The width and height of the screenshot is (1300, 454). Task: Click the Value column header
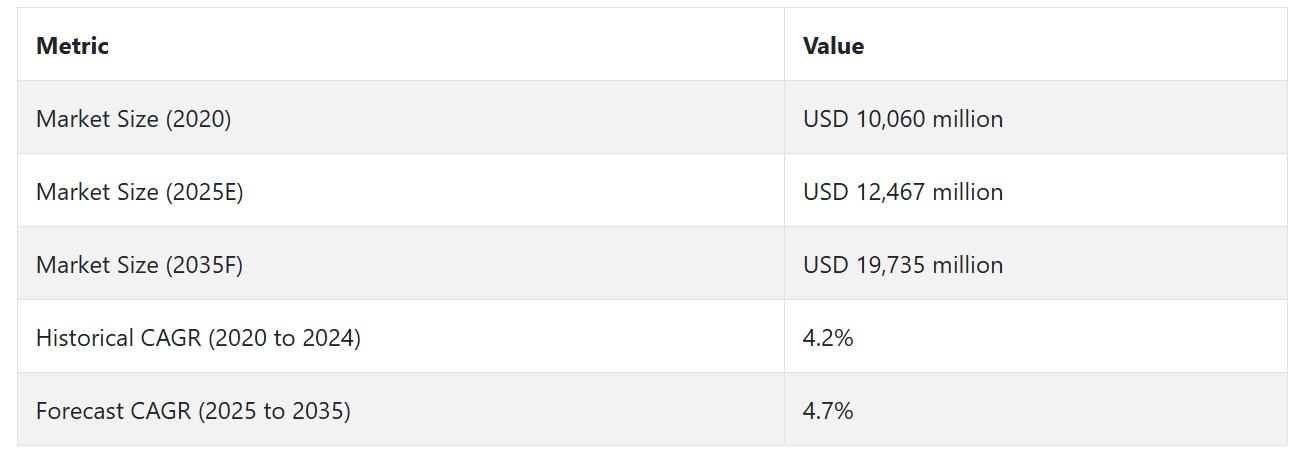pyautogui.click(x=1035, y=45)
